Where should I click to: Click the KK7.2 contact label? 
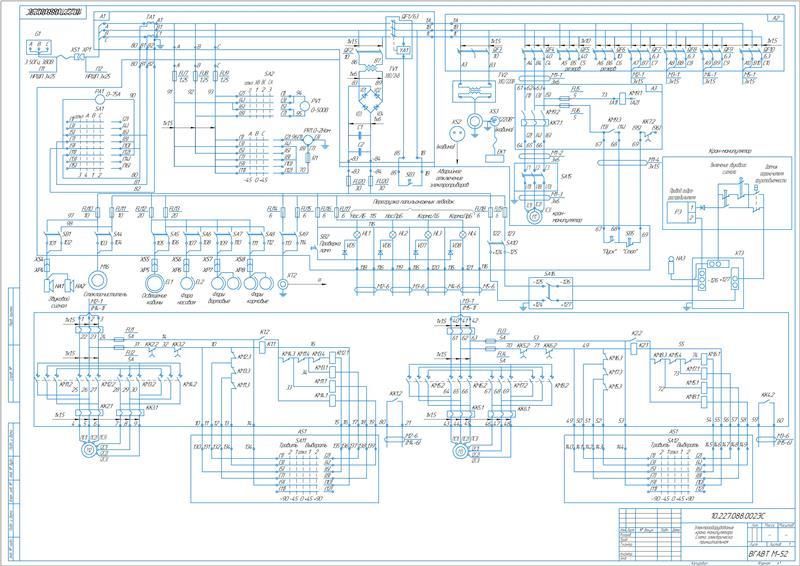649,122
